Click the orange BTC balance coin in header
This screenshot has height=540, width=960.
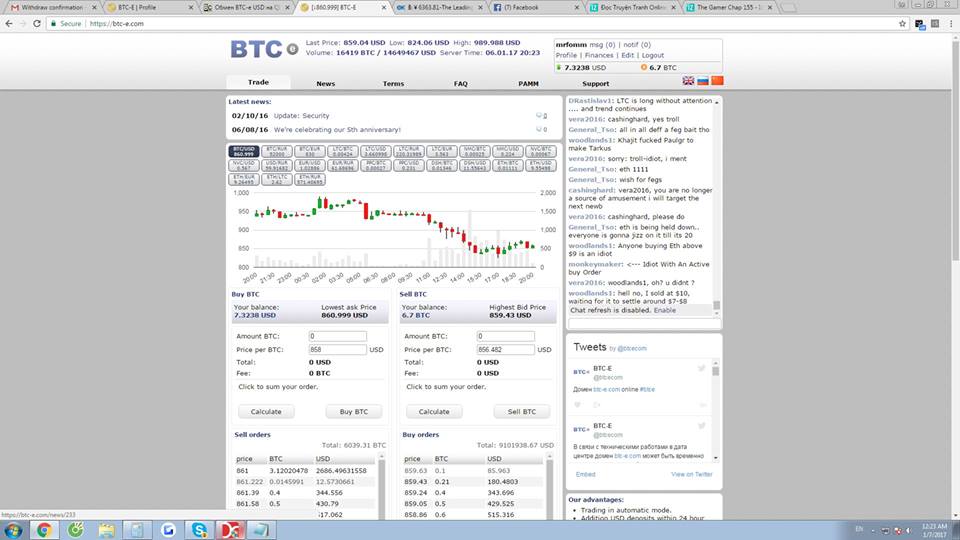tap(643, 67)
